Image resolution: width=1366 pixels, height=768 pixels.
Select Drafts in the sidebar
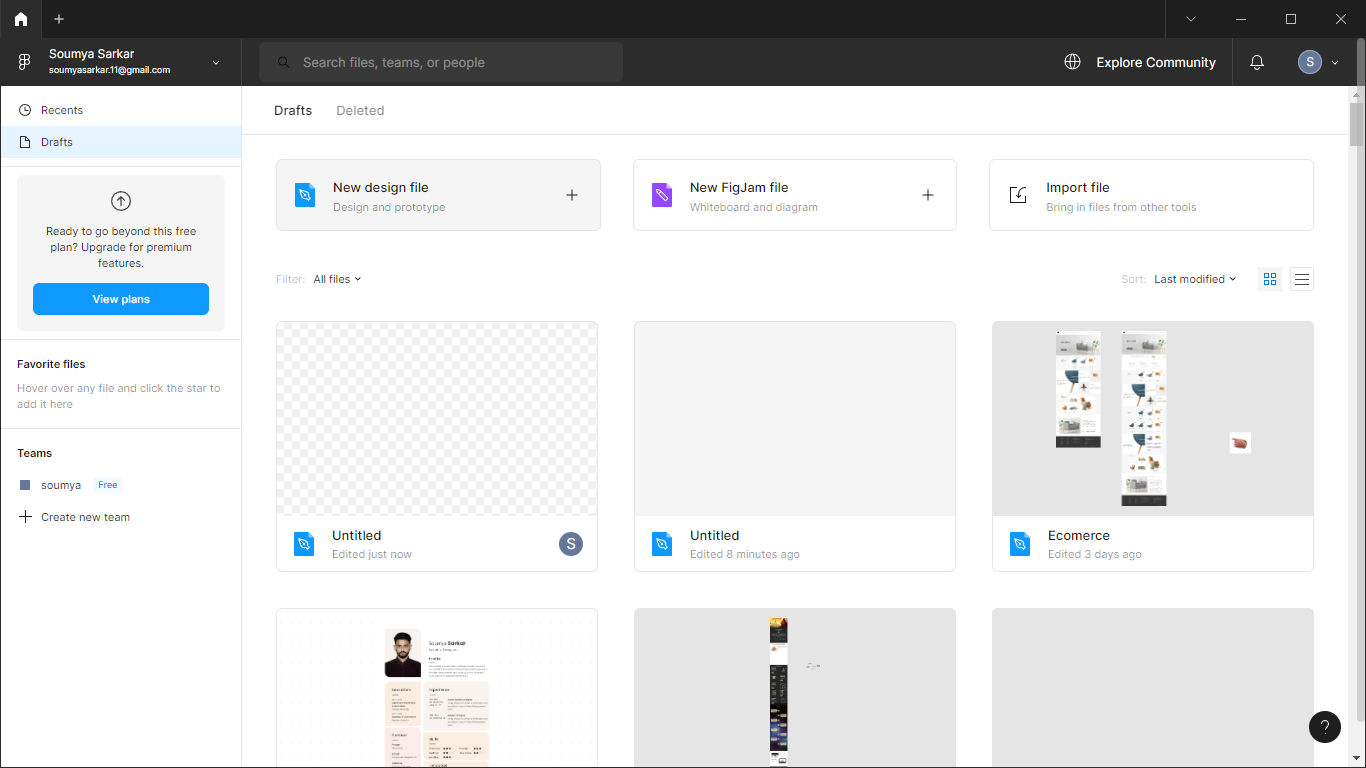tap(121, 142)
